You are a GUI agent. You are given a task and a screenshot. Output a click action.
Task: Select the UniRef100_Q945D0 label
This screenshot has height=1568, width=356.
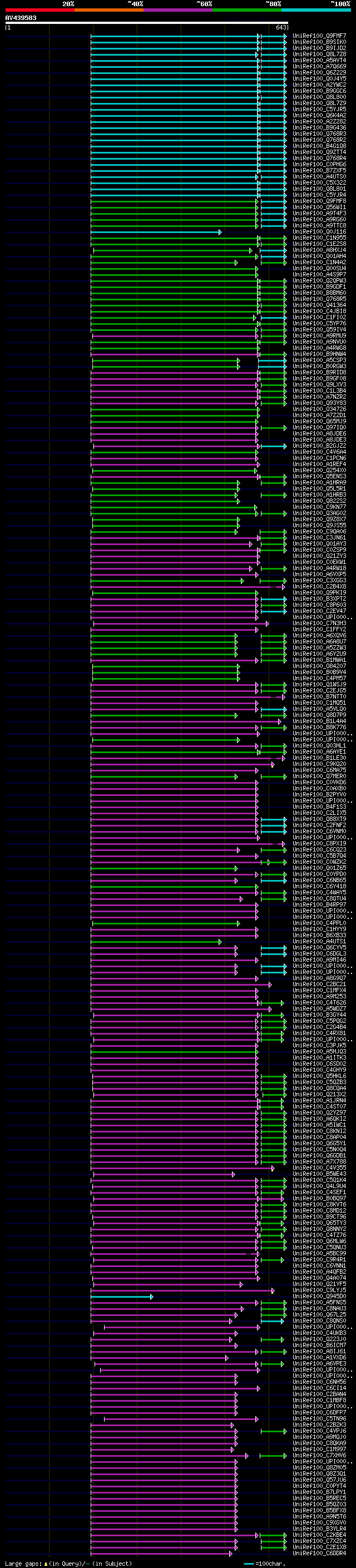point(319,1296)
